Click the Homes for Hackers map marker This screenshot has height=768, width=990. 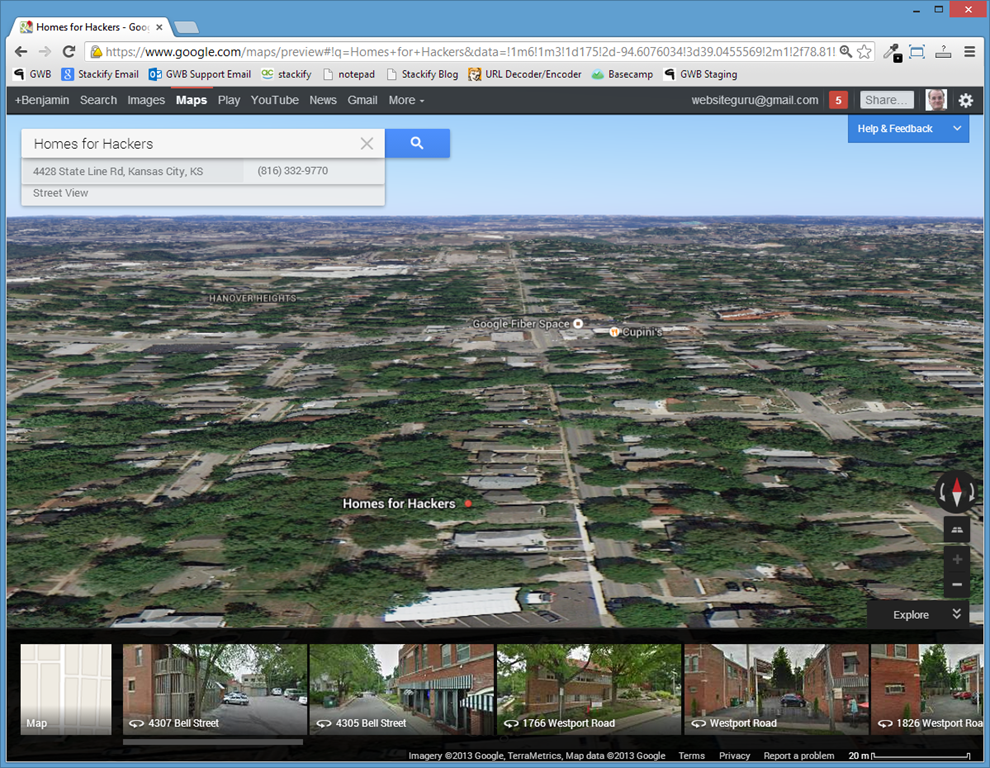[x=468, y=503]
